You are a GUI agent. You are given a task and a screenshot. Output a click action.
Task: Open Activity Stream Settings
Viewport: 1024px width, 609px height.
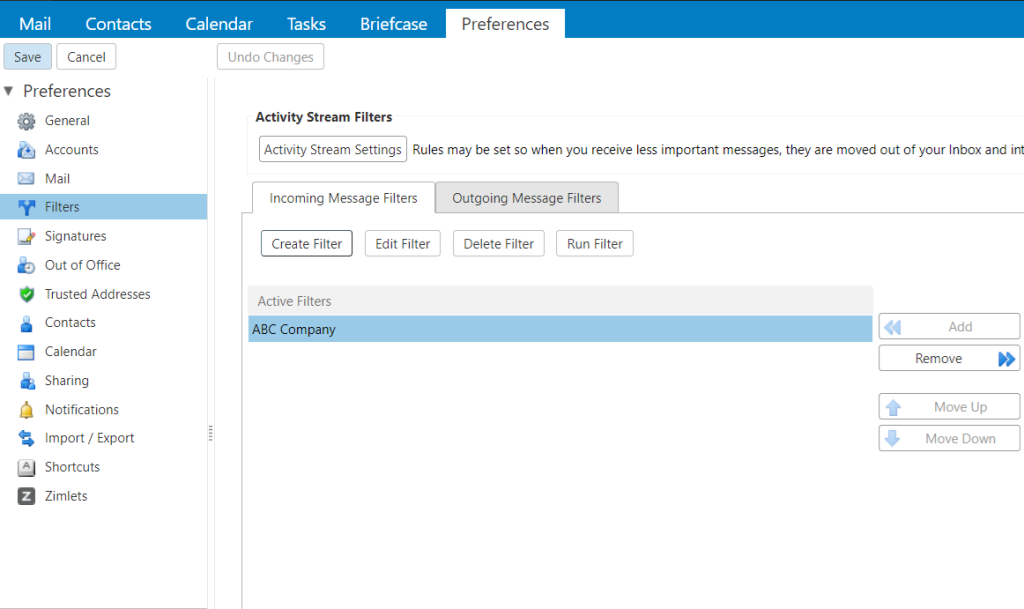tap(332, 150)
